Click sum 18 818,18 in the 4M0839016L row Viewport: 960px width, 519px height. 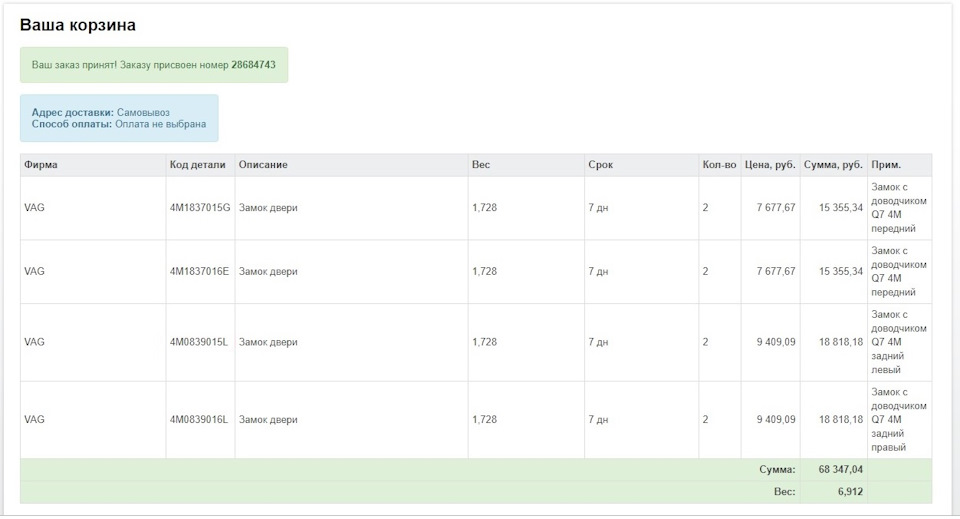click(x=841, y=420)
